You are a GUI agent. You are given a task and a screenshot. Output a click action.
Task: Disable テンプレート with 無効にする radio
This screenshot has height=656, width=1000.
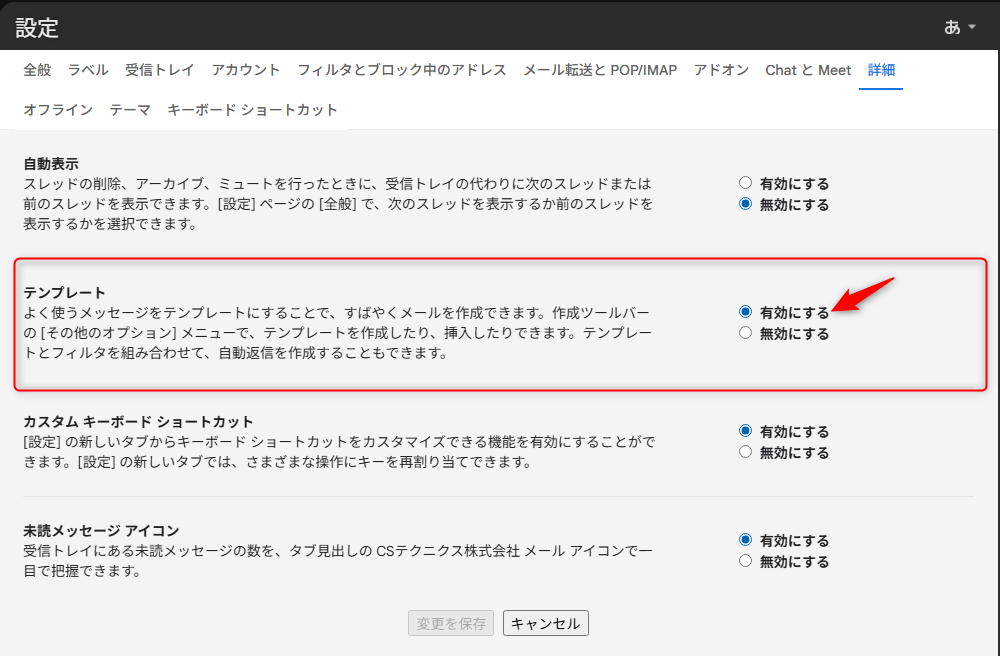coord(745,333)
